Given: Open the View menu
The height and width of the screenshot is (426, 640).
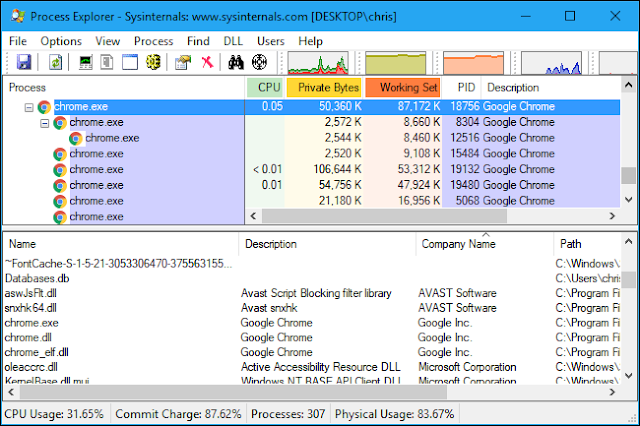Looking at the screenshot, I should 108,41.
